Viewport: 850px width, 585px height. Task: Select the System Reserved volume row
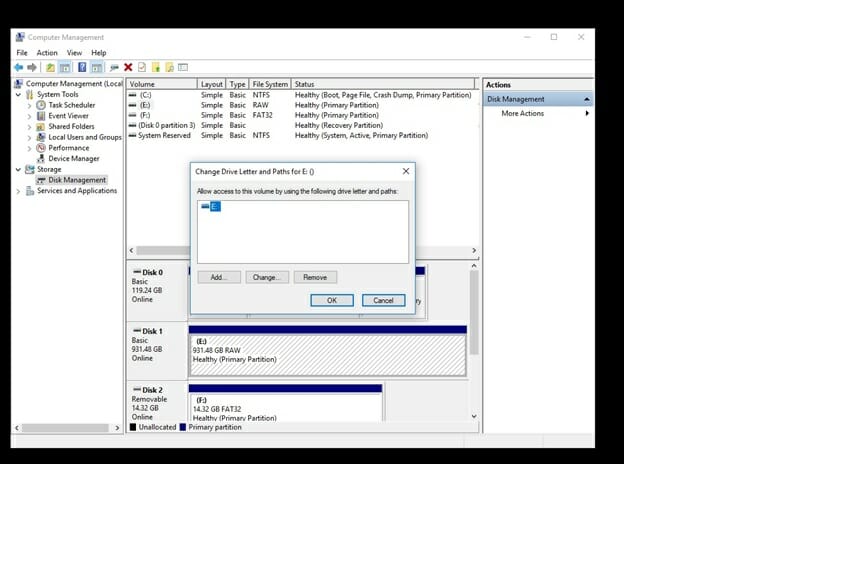click(x=300, y=136)
